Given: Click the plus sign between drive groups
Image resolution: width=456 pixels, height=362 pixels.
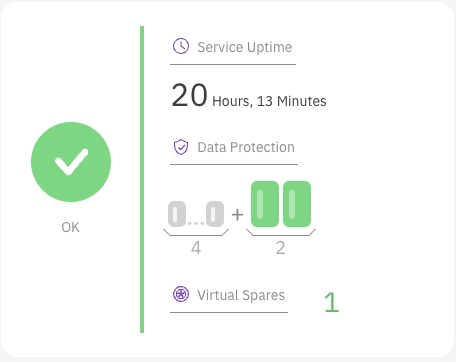Looking at the screenshot, I should point(237,214).
